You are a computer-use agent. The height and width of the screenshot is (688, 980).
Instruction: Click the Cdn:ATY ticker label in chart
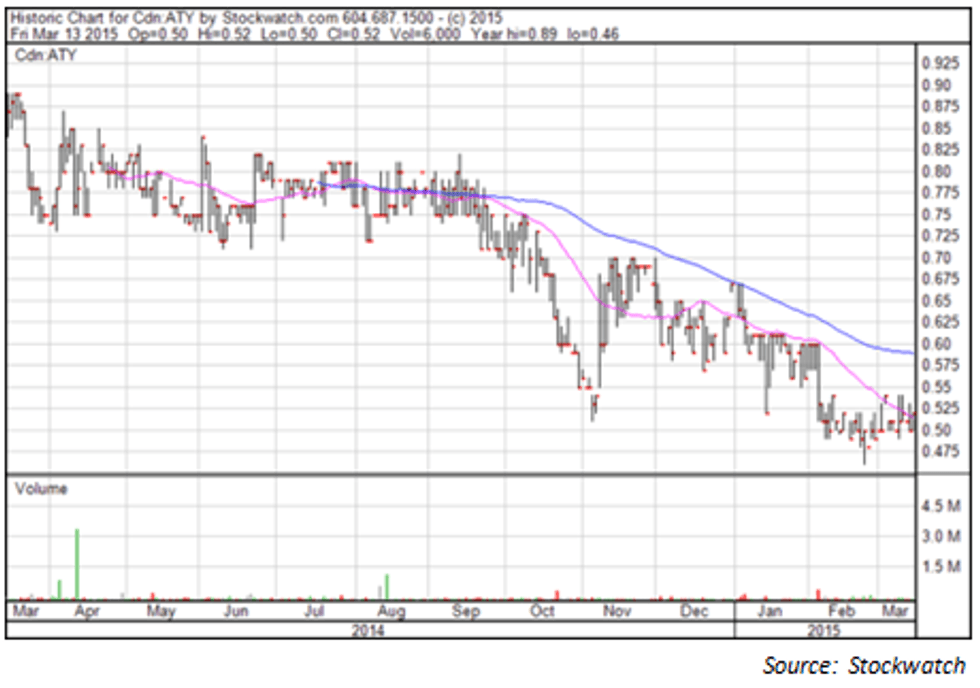[x=35, y=57]
